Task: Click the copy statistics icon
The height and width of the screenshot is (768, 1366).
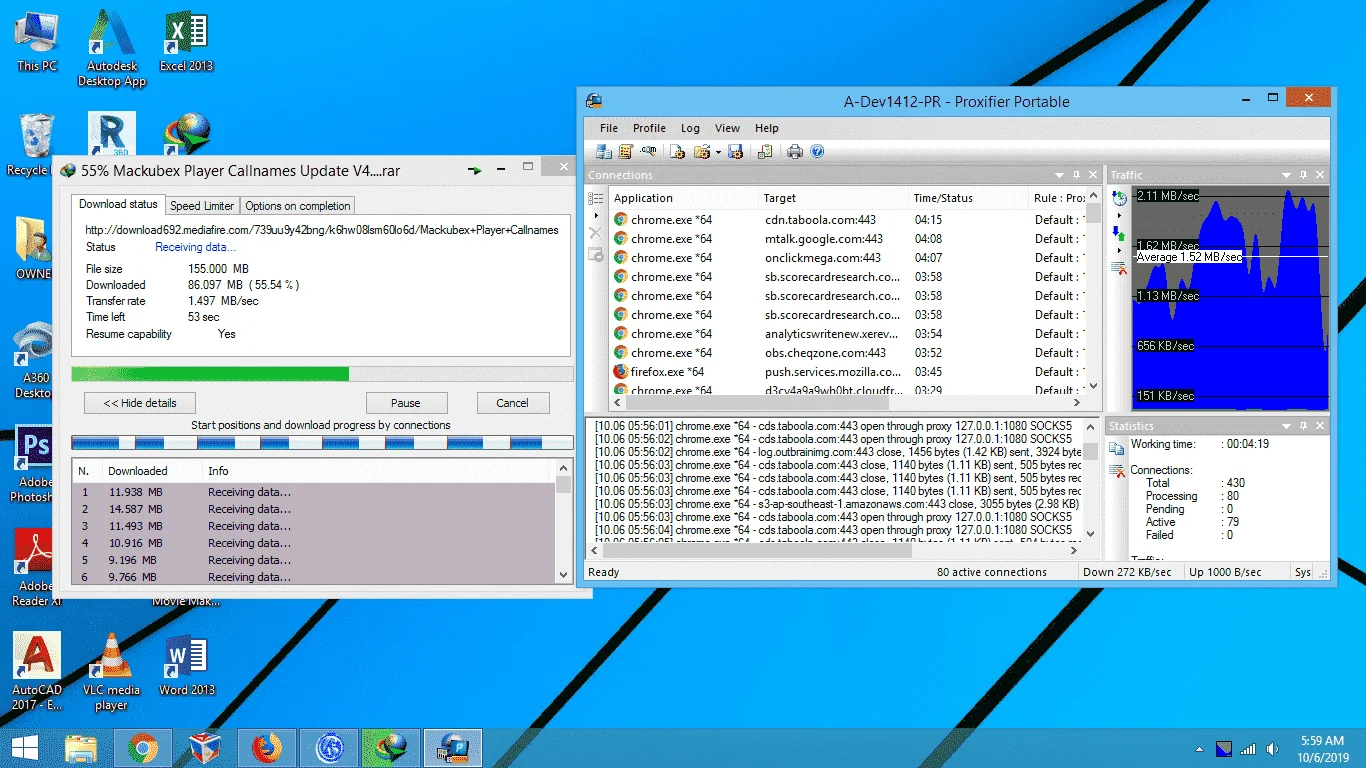Action: [1117, 448]
